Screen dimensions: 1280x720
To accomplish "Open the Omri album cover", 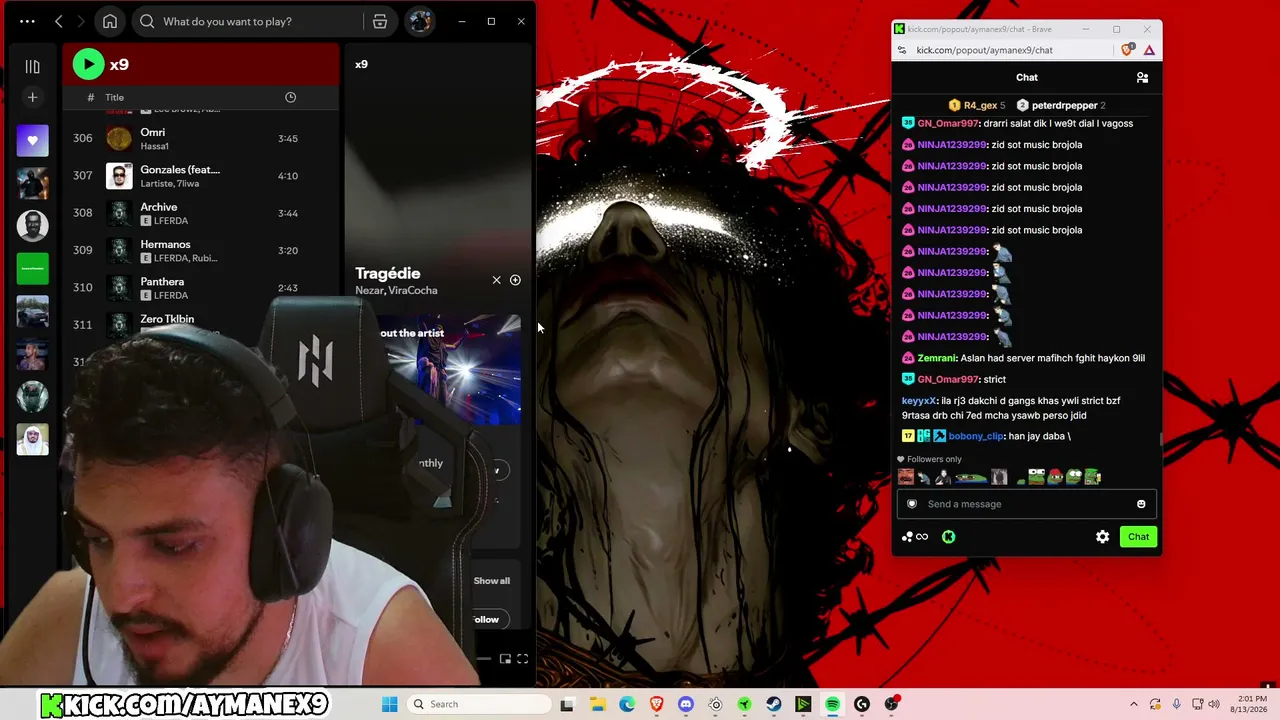I will pyautogui.click(x=119, y=138).
